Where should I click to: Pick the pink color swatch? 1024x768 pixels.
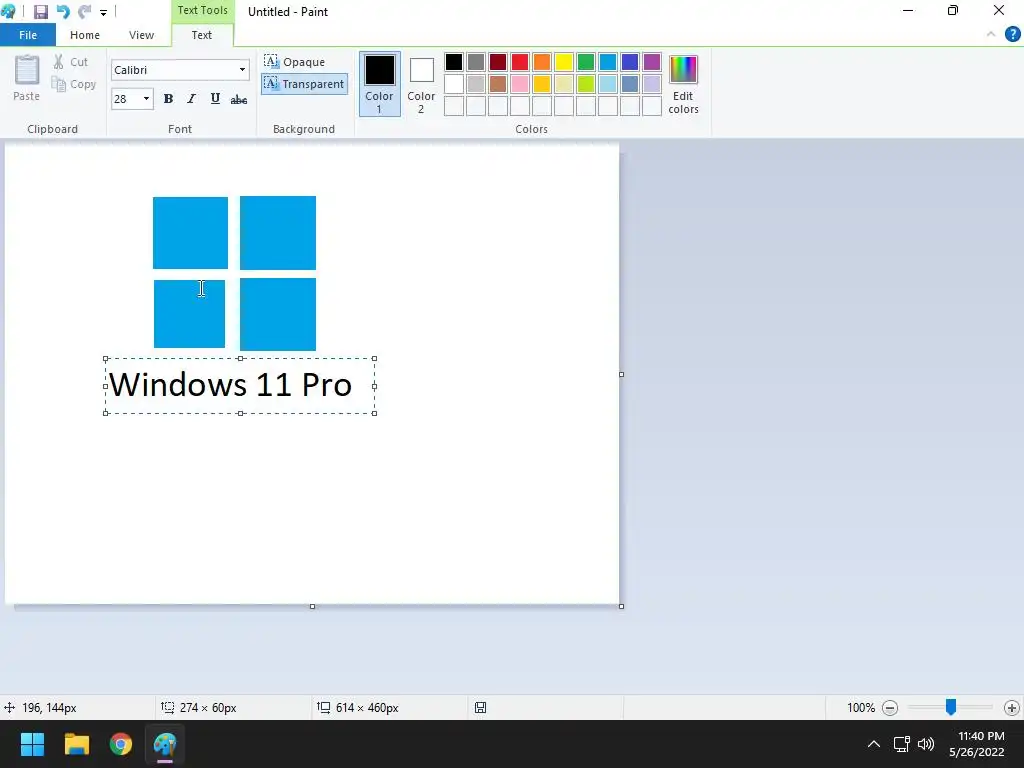tap(520, 84)
